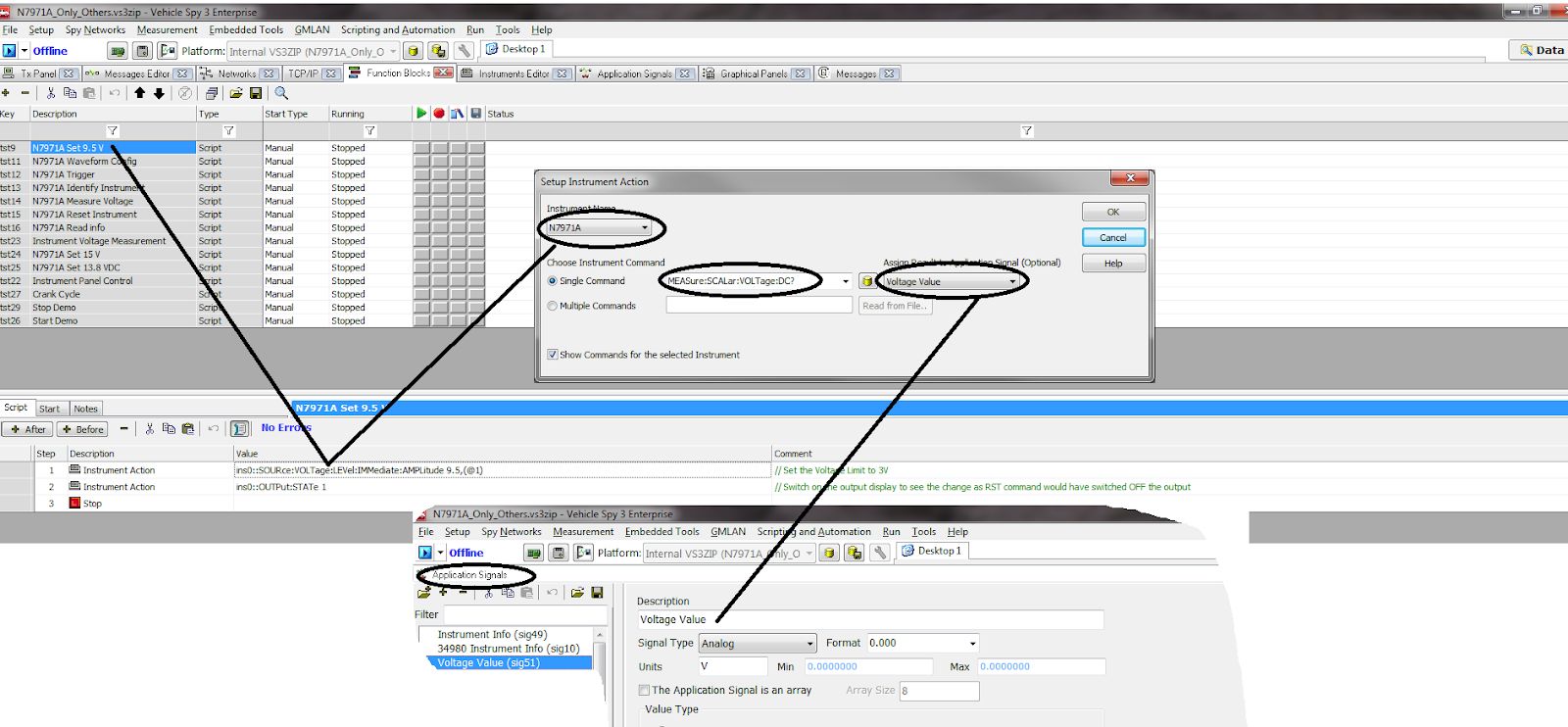This screenshot has height=727, width=1568.
Task: Move selected function block up with arrow
Action: pos(139,93)
